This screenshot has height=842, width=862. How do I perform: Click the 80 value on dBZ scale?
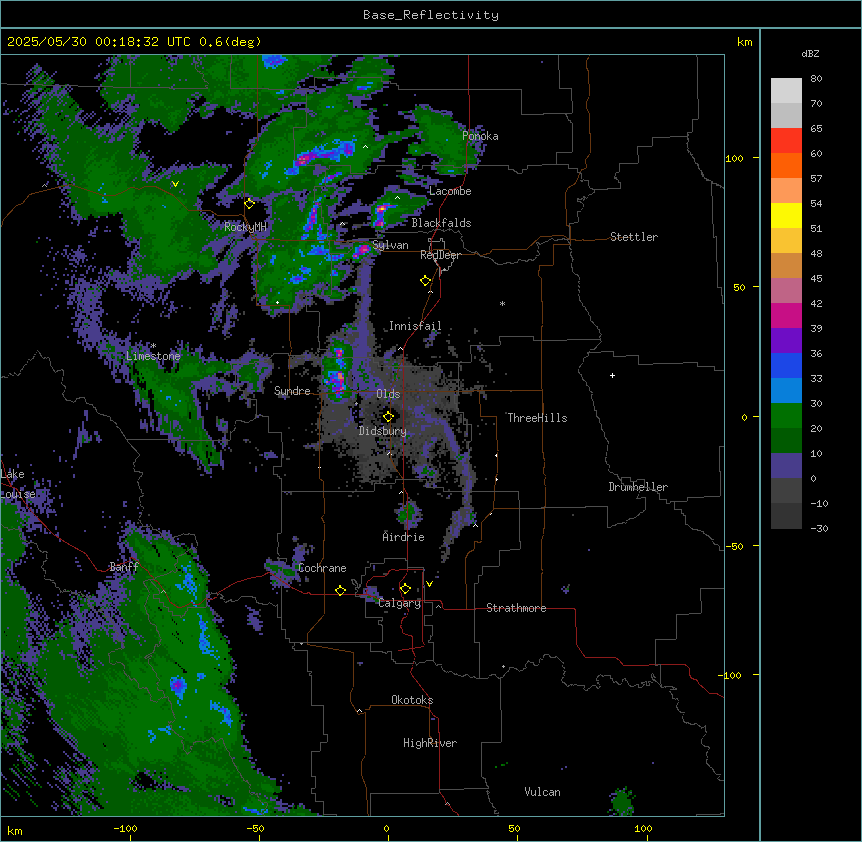tap(816, 79)
